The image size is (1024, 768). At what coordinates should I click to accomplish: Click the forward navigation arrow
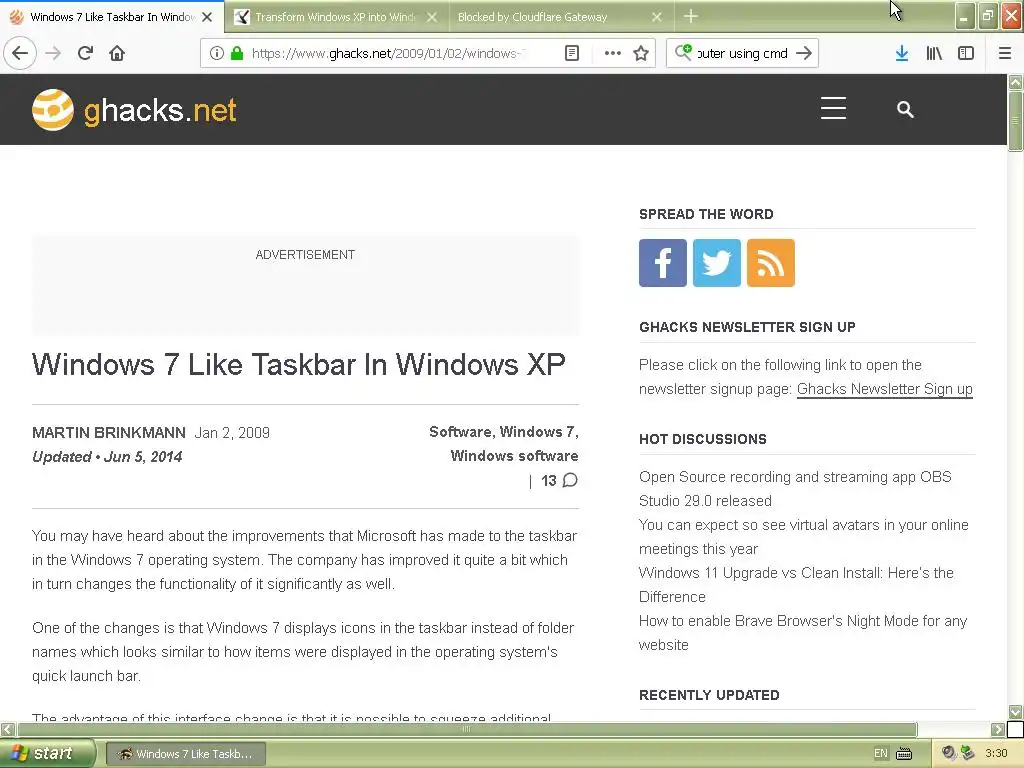(x=53, y=53)
